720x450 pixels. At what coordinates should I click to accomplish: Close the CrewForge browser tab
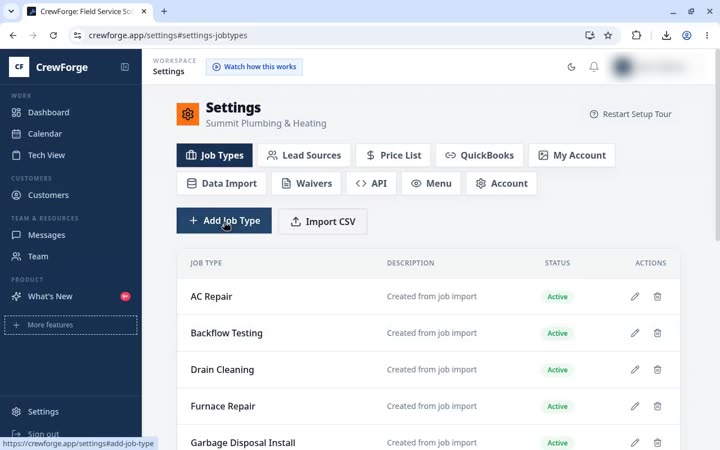pyautogui.click(x=144, y=11)
